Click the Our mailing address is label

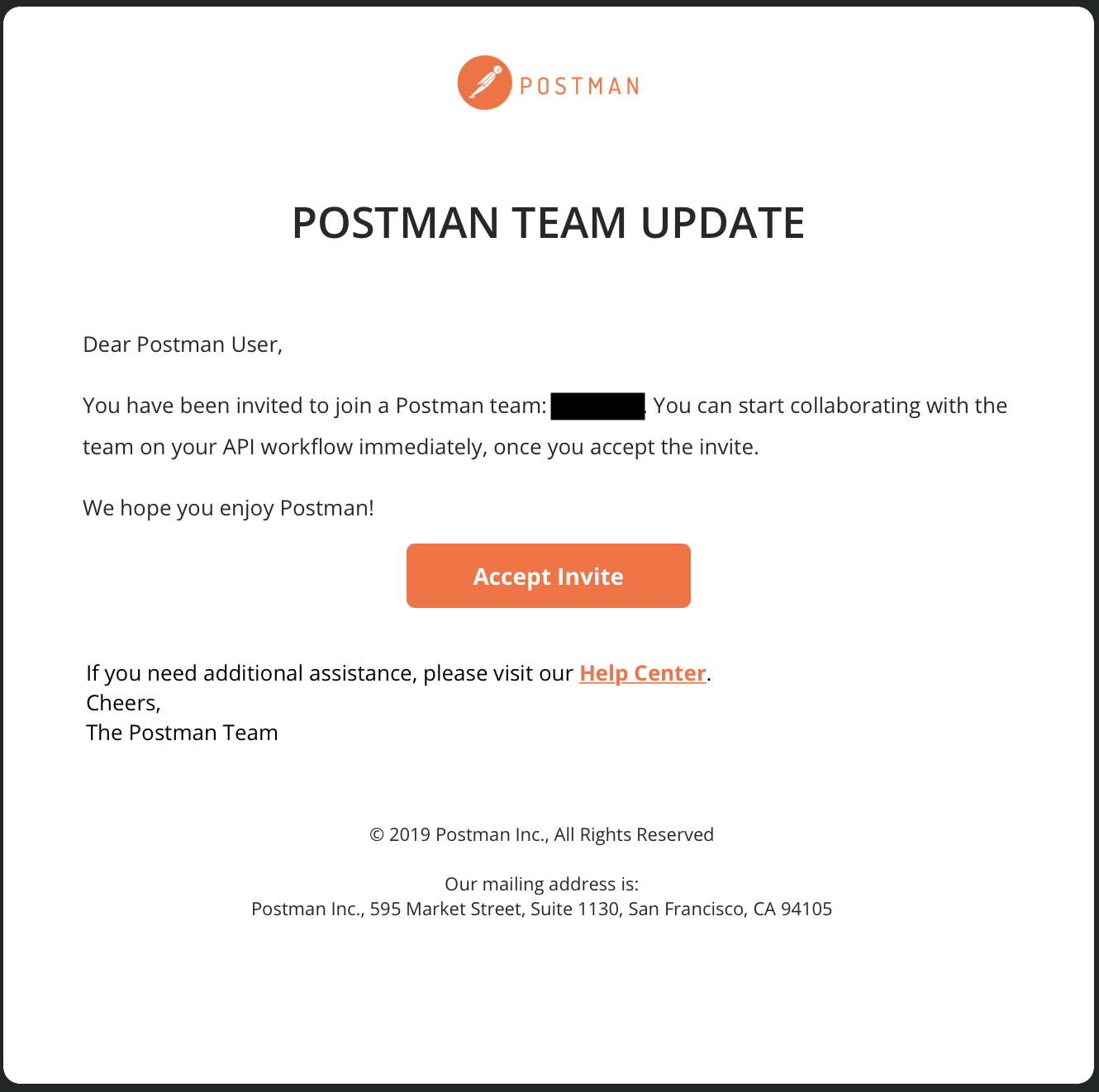541,883
